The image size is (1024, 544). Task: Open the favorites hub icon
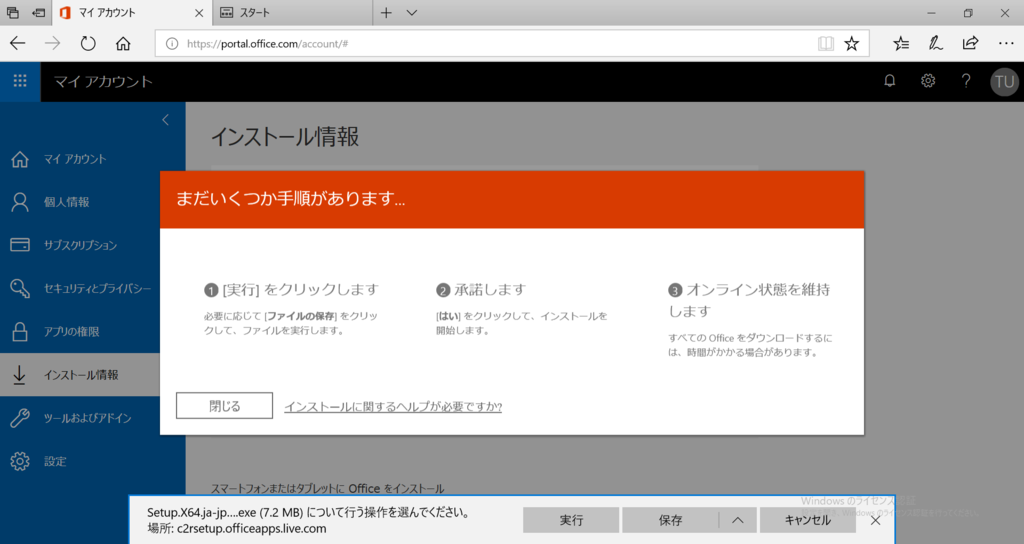pyautogui.click(x=901, y=44)
